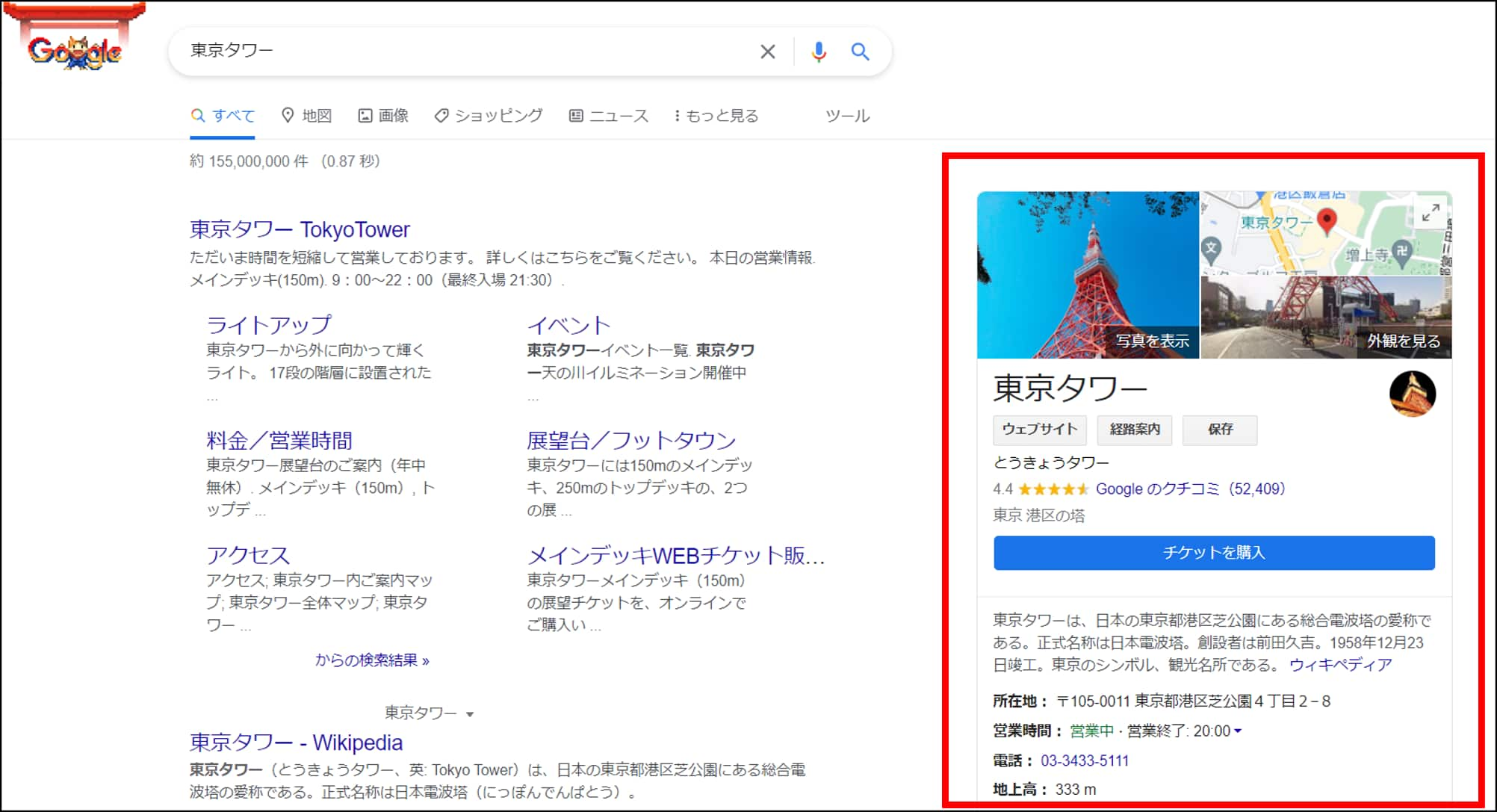Open the 画像 tab

(383, 116)
